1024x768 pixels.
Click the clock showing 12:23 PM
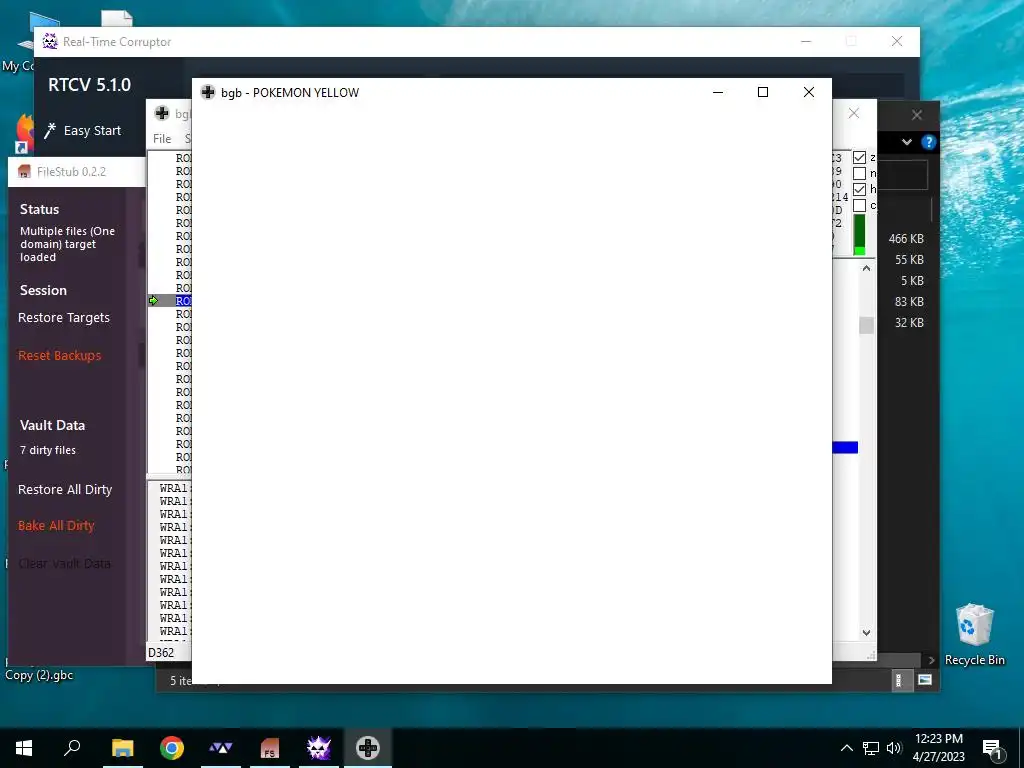point(938,739)
